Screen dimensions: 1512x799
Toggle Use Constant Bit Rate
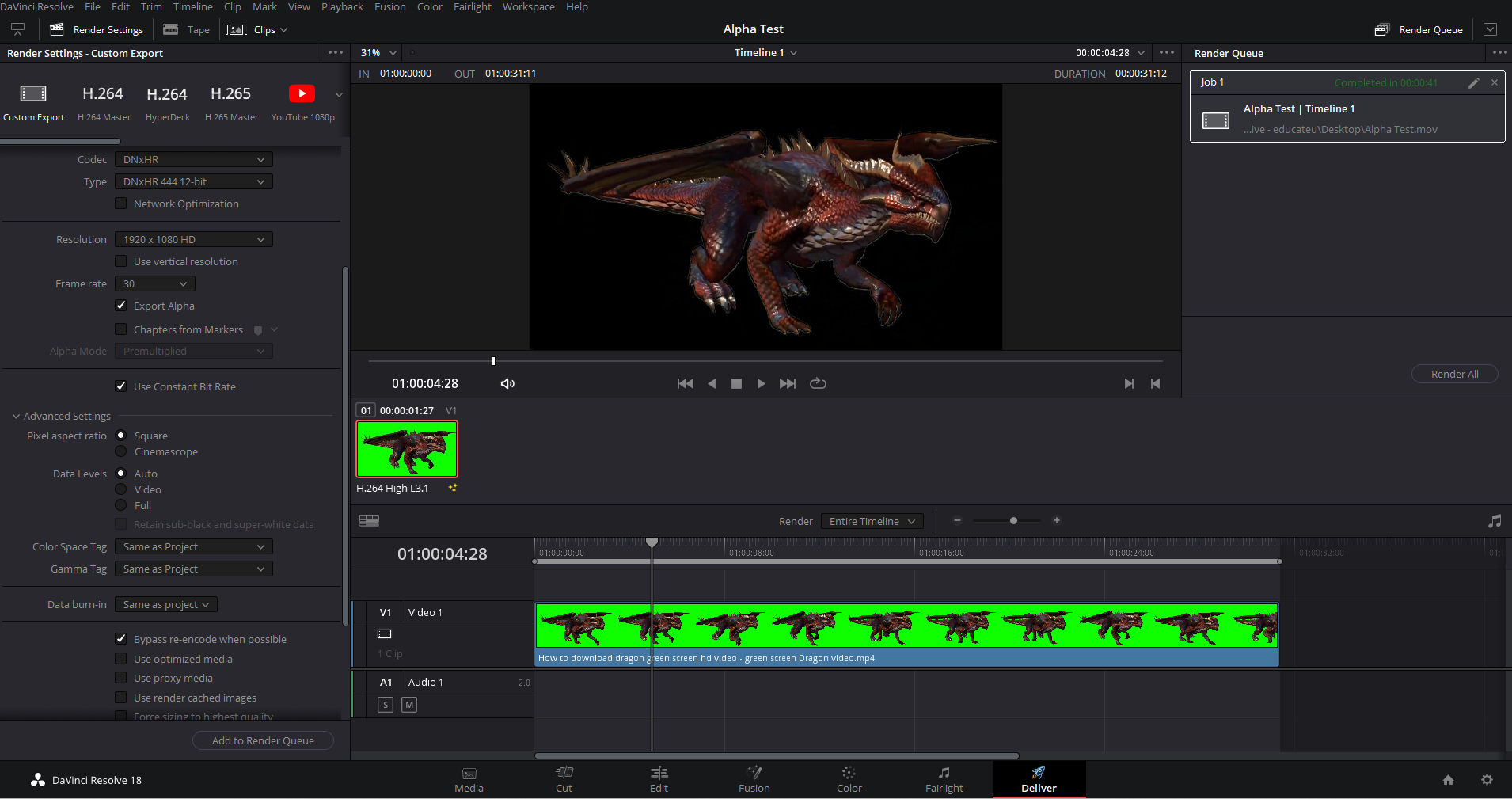point(121,386)
